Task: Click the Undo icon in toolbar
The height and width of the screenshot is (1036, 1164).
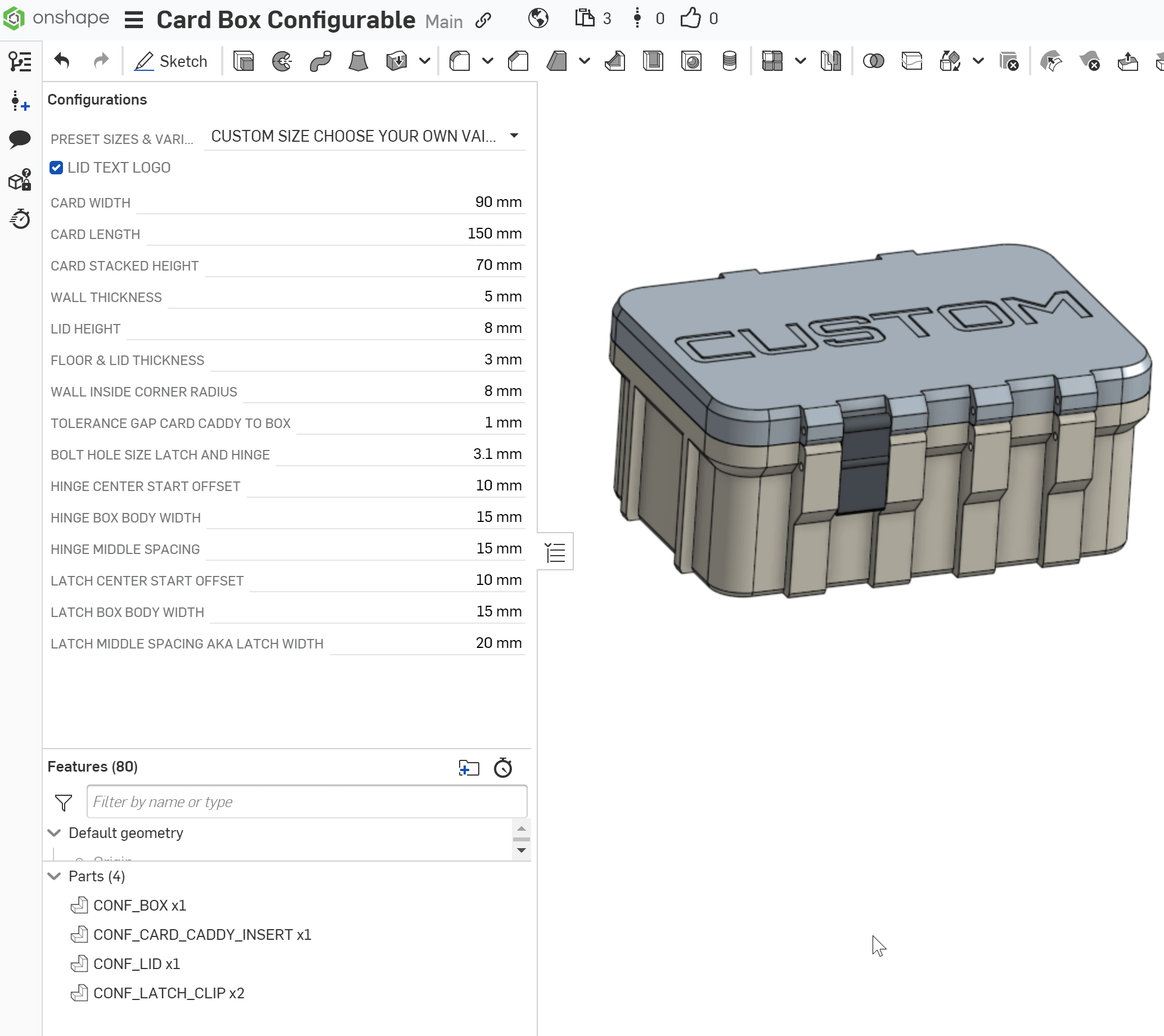Action: tap(62, 61)
